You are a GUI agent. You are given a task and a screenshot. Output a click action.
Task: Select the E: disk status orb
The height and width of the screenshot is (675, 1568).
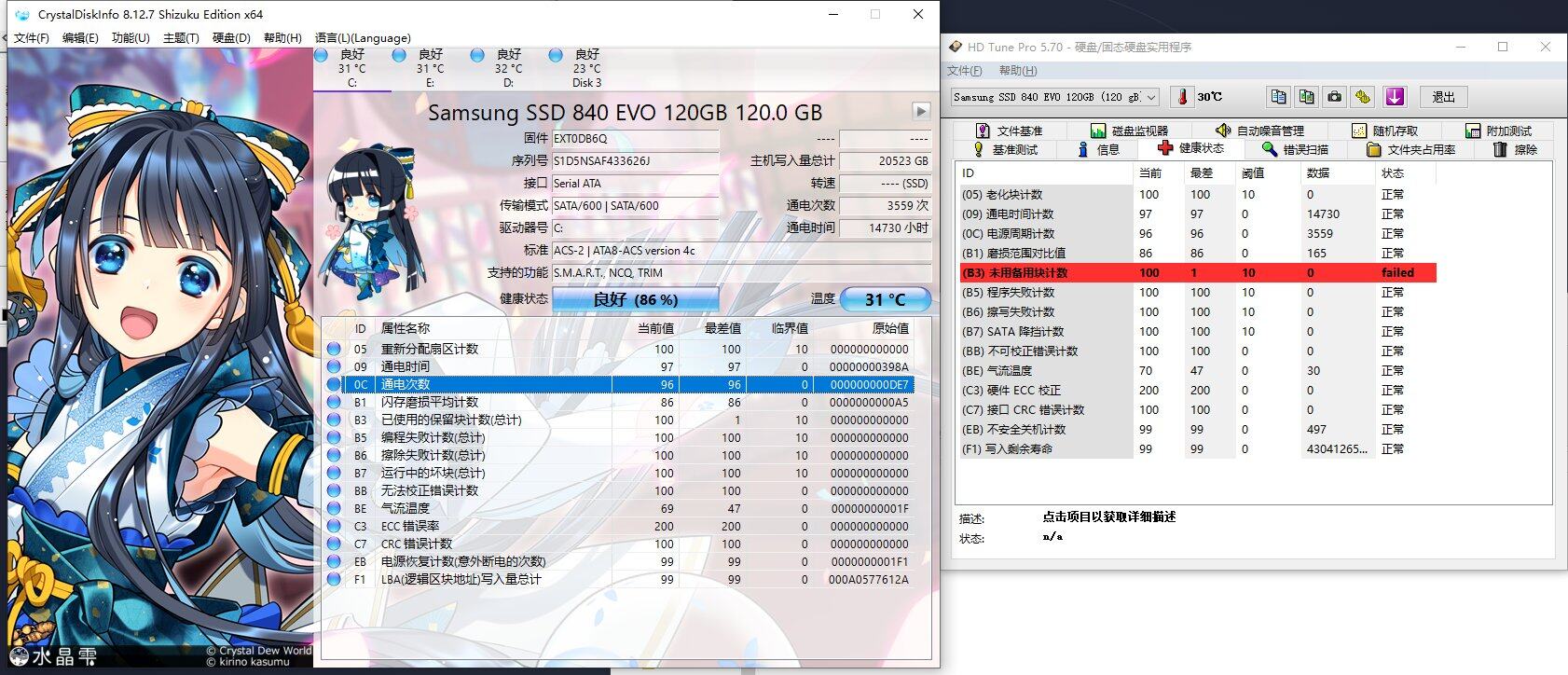pos(399,56)
